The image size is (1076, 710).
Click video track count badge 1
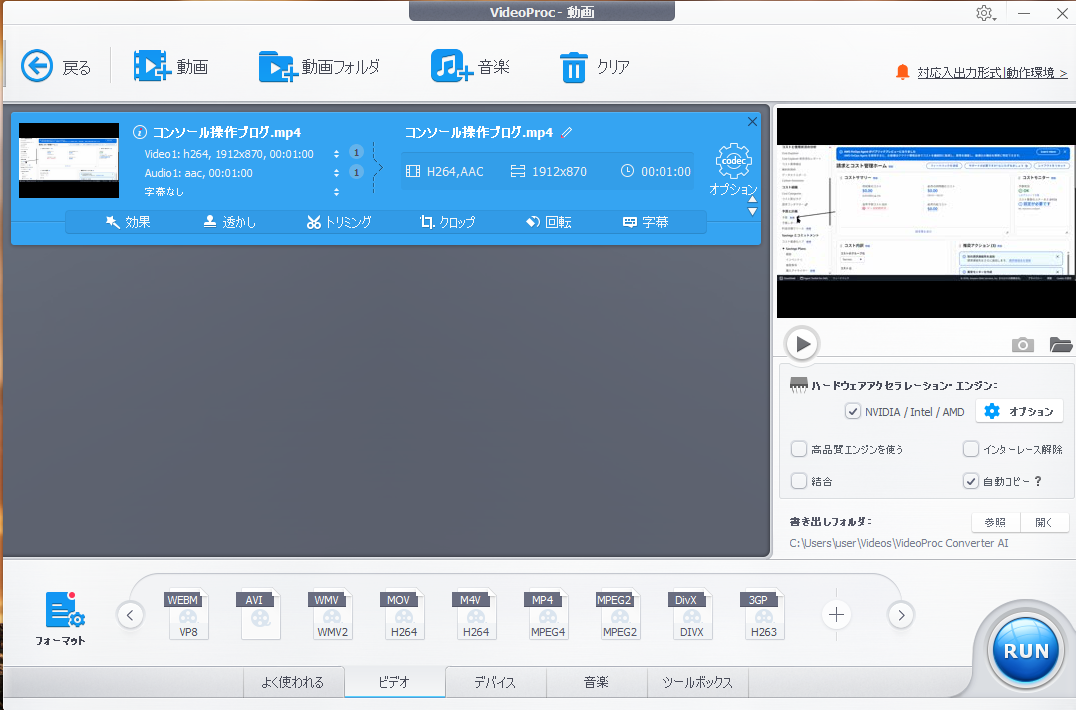click(356, 152)
